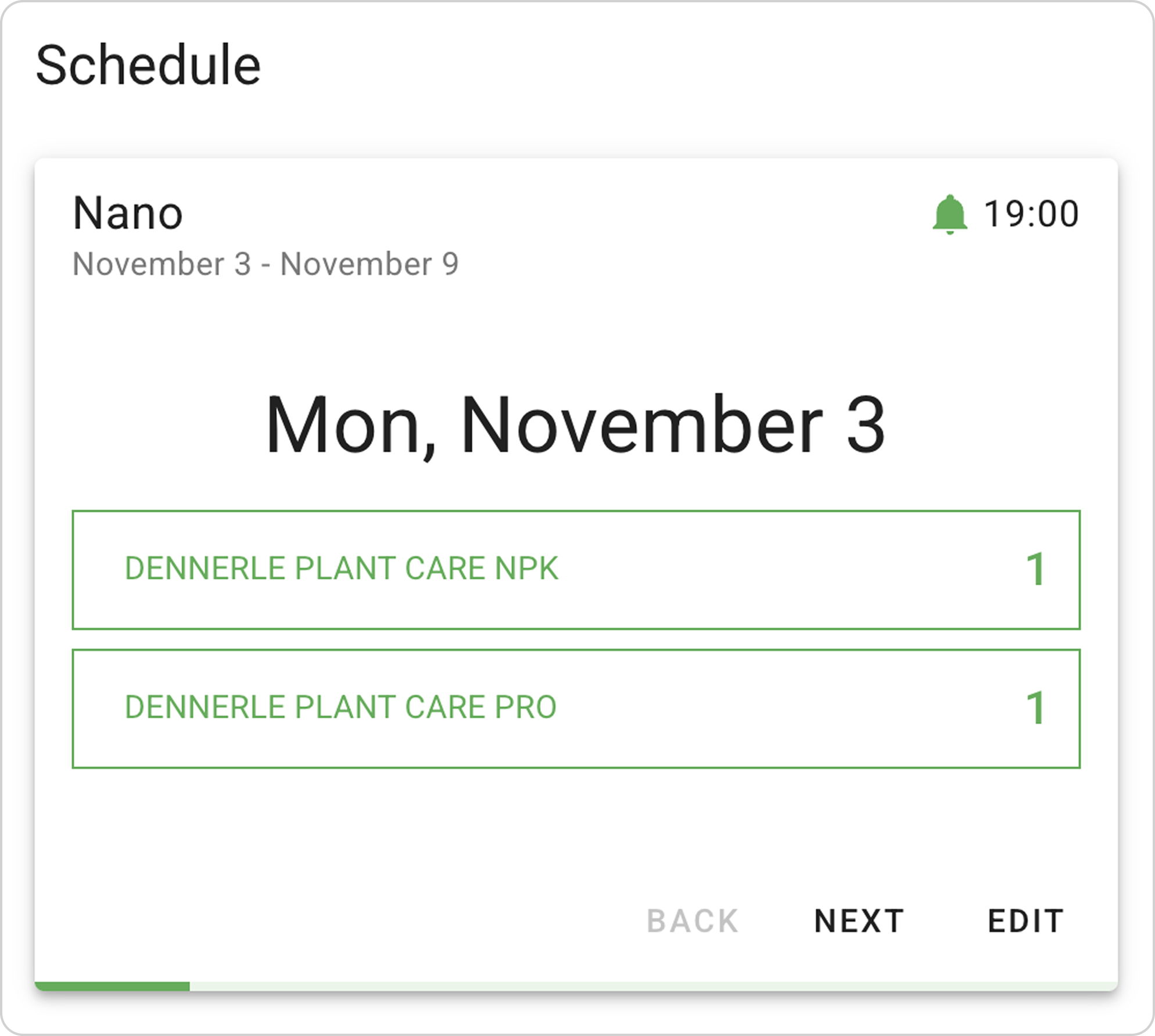Select the Nano aquarium title
The width and height of the screenshot is (1155, 1036).
128,213
